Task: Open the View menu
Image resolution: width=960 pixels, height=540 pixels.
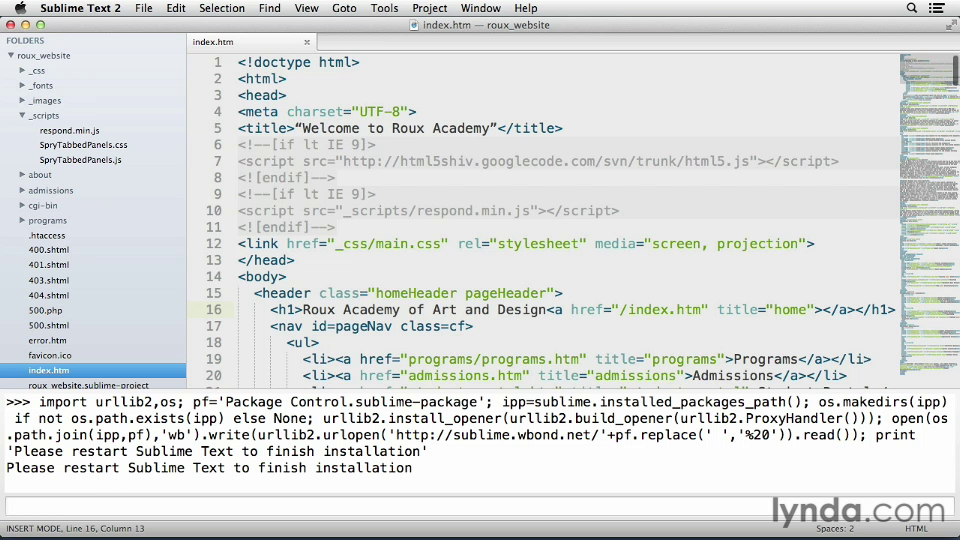Action: 306,8
